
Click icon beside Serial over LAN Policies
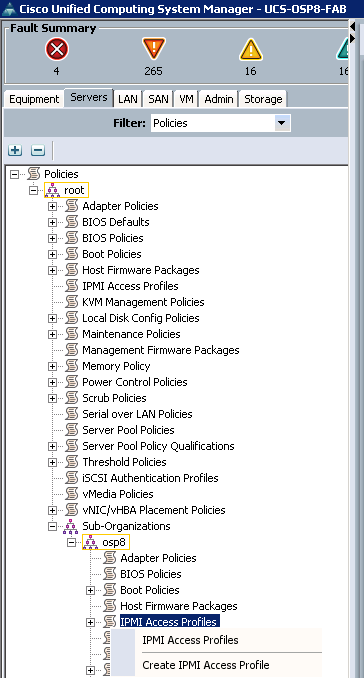(71, 414)
